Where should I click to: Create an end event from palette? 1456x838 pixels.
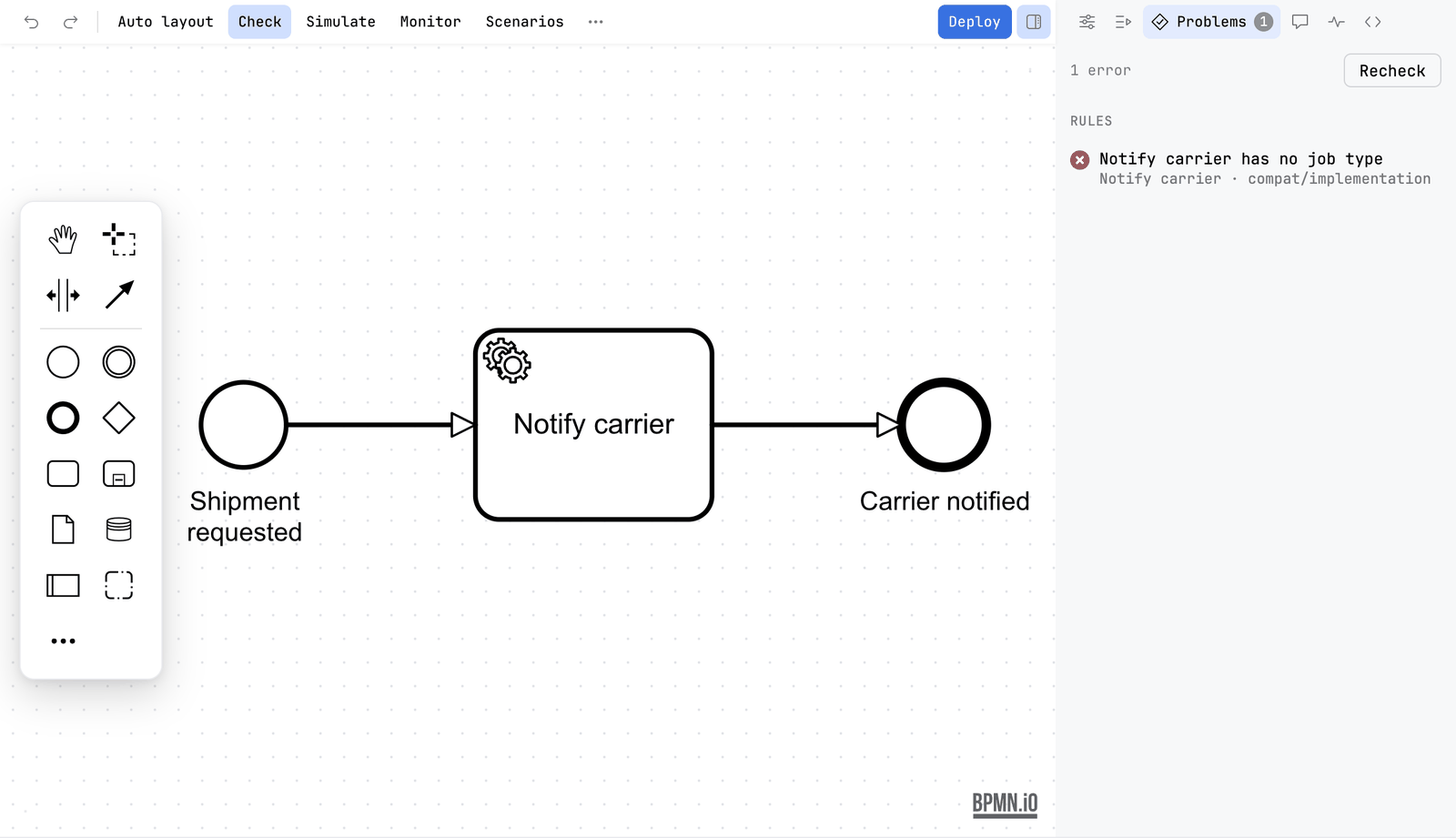coord(63,419)
